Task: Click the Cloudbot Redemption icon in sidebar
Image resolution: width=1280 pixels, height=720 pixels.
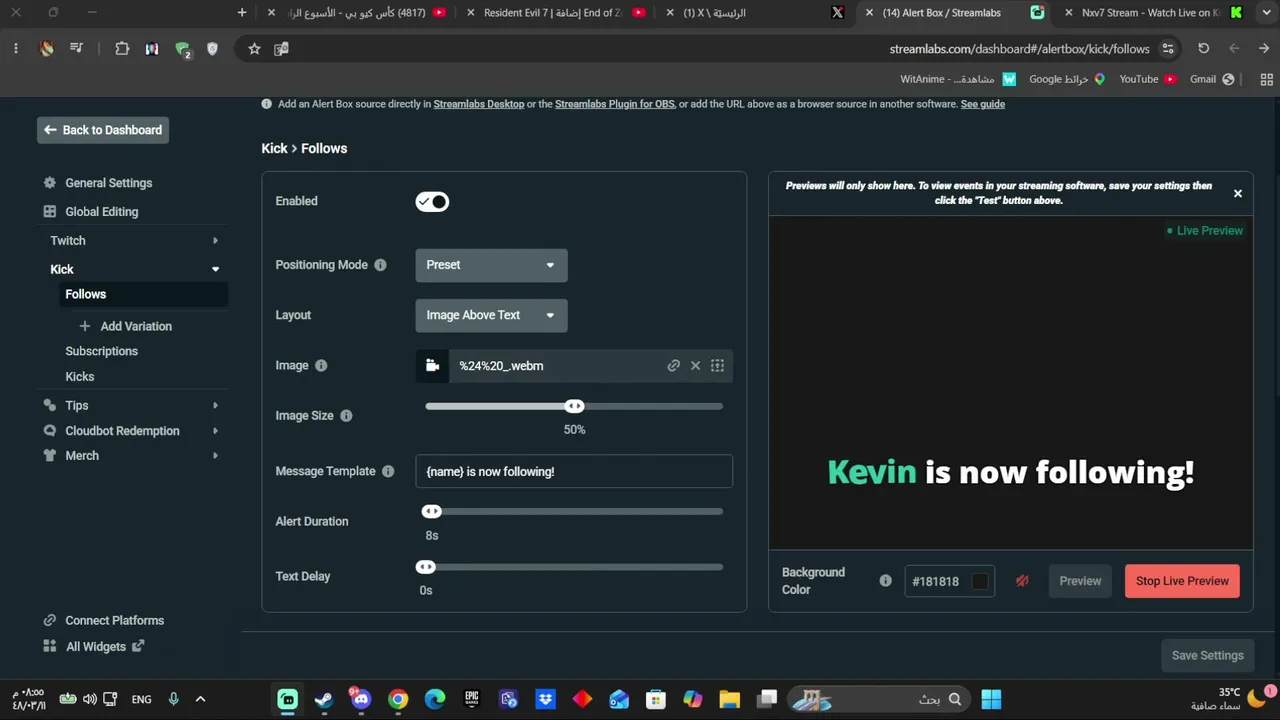Action: tap(50, 431)
